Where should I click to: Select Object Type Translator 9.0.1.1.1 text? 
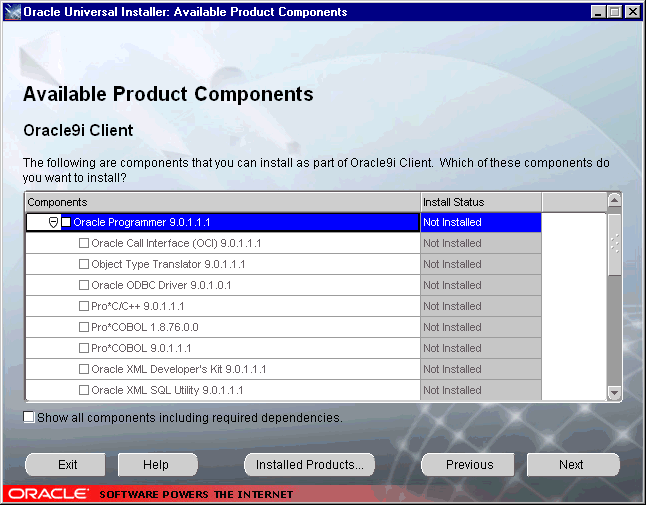(168, 264)
